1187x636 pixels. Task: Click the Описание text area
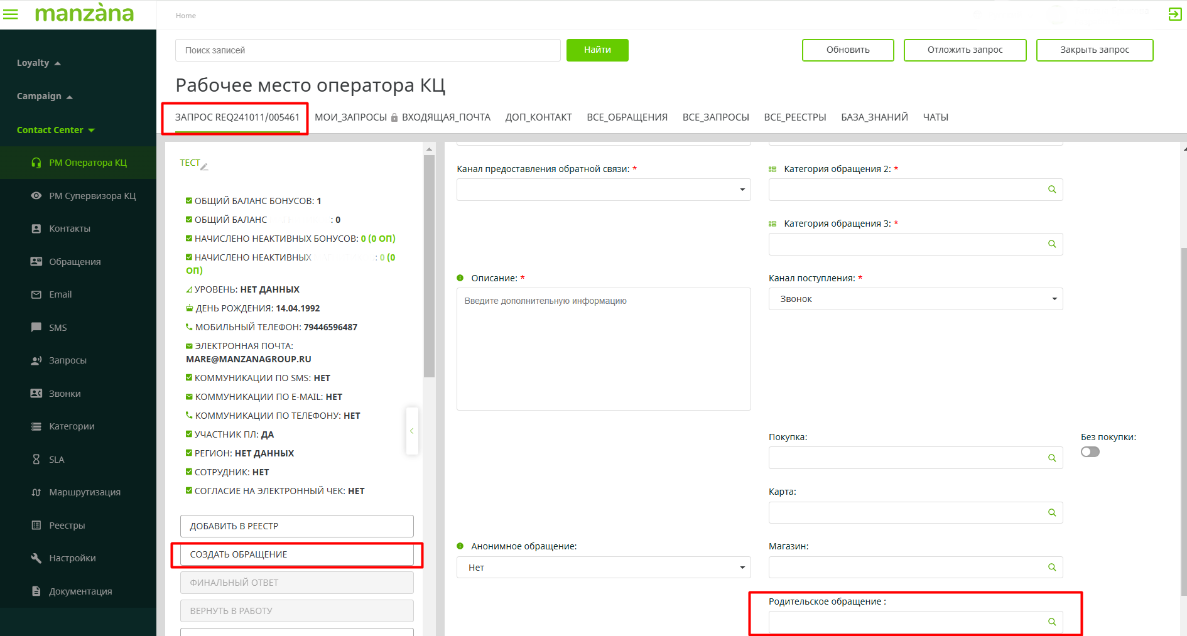(603, 349)
